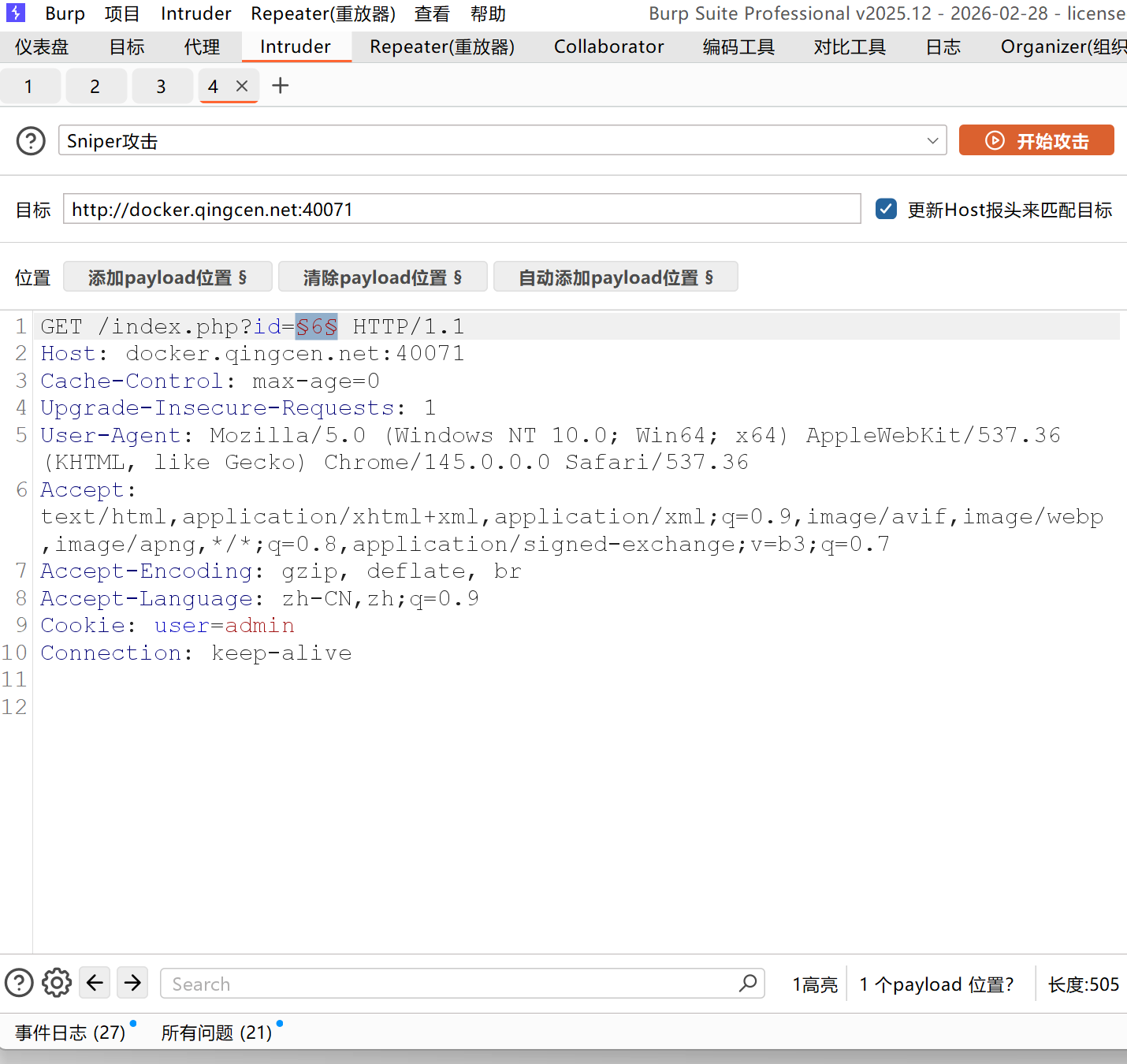This screenshot has height=1064, width=1127.
Task: Add a new Intruder tab with plus icon
Action: [280, 85]
